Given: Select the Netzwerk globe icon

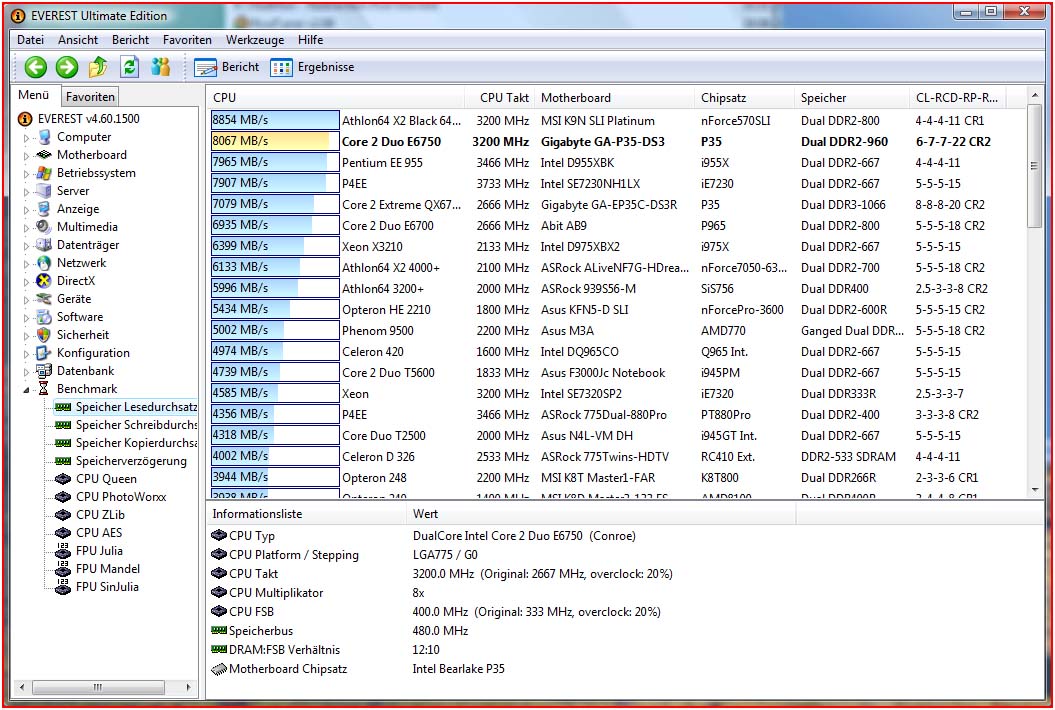Looking at the screenshot, I should [44, 262].
